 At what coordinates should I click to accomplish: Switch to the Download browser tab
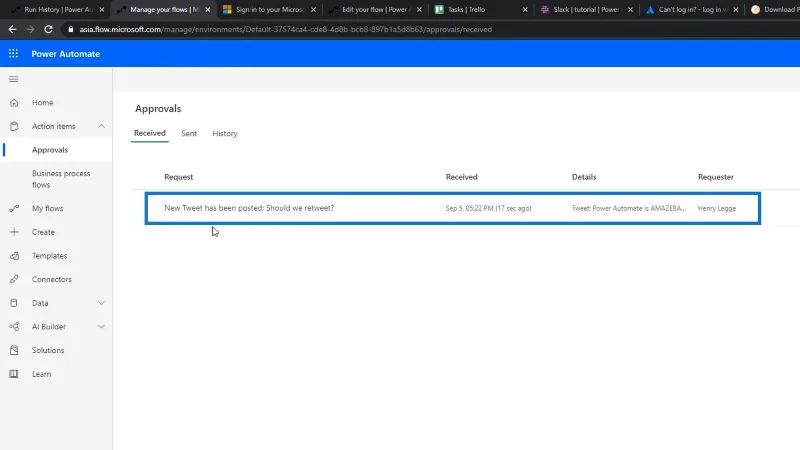pyautogui.click(x=774, y=10)
